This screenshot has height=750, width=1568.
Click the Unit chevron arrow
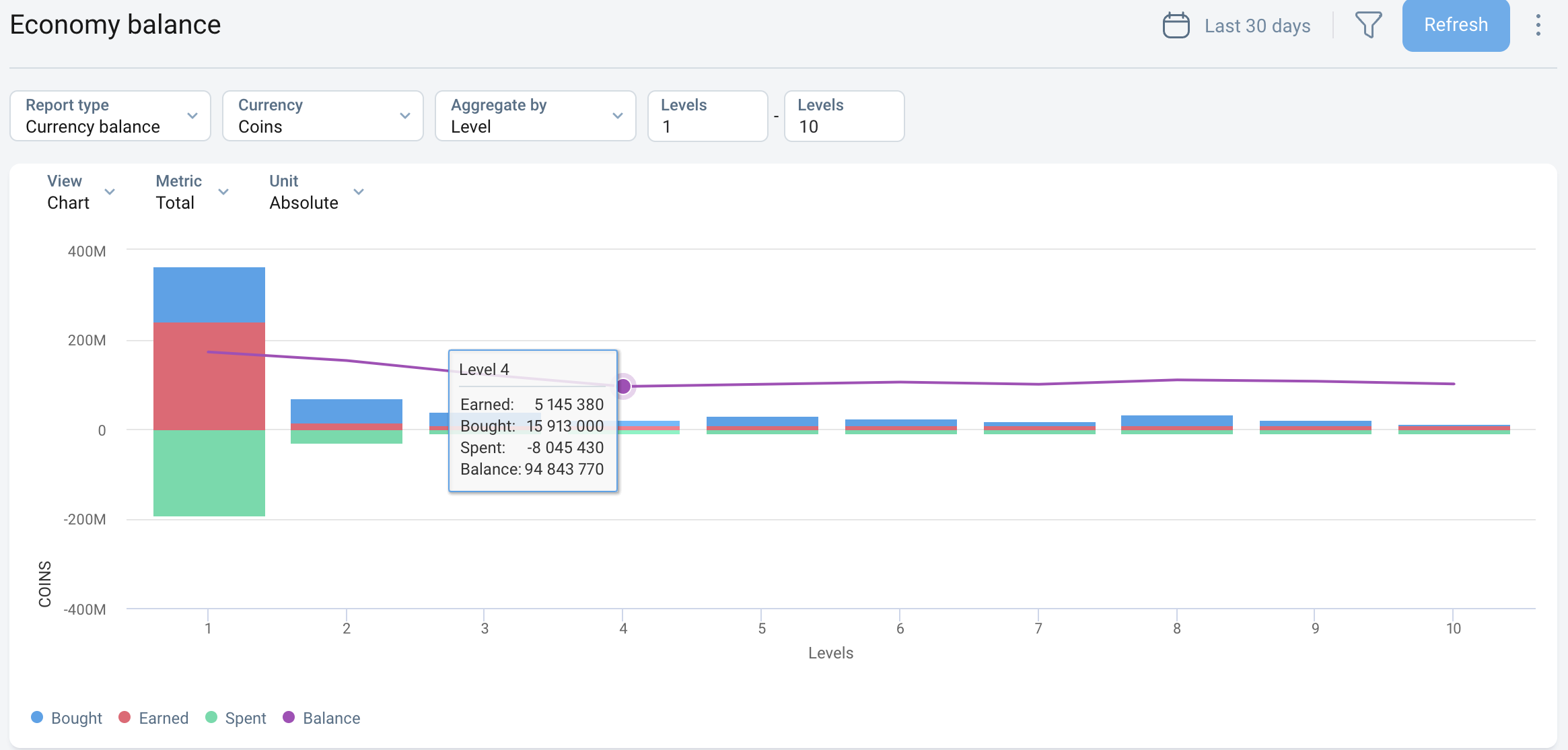[359, 192]
